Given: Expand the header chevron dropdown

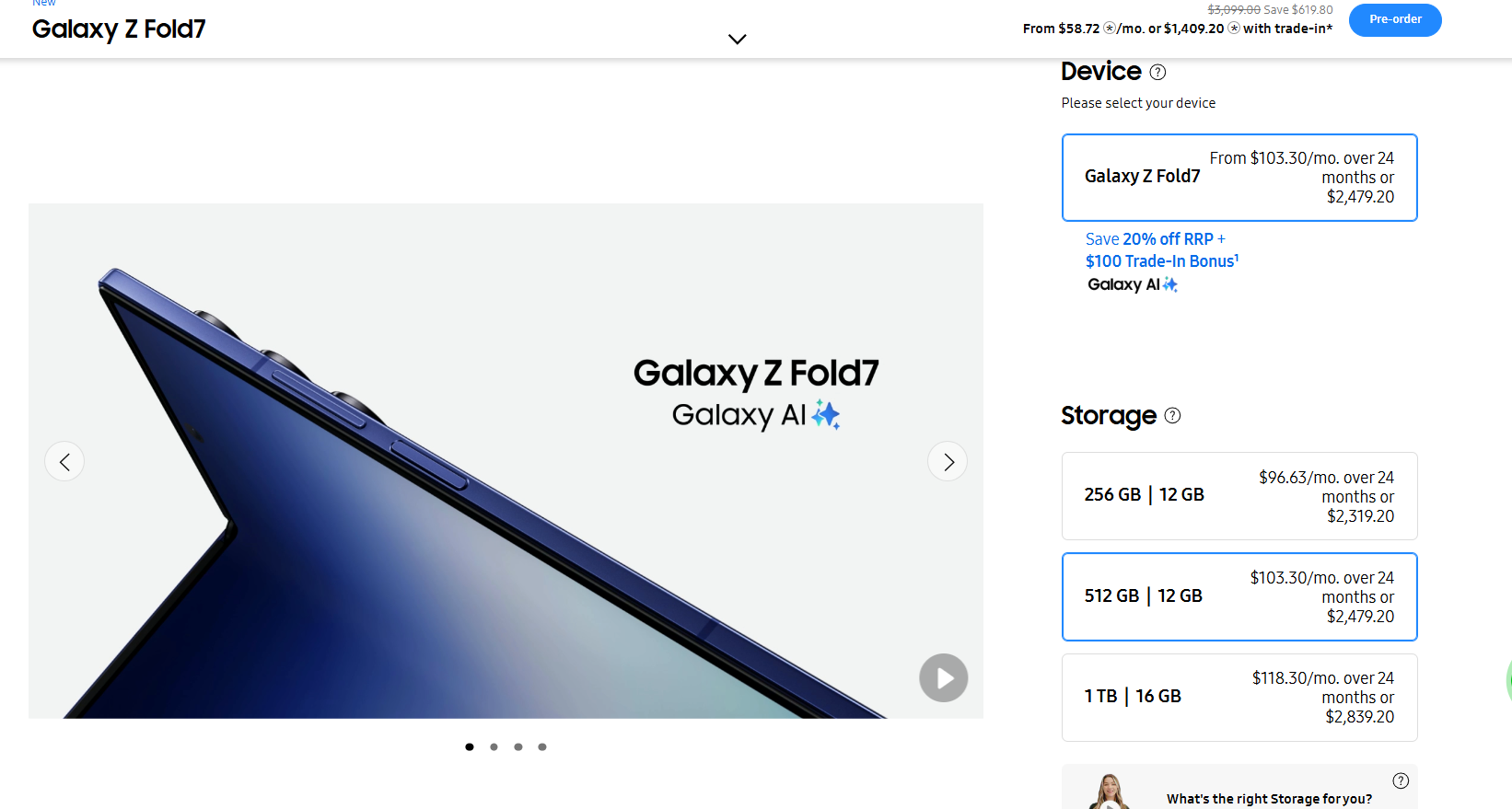Looking at the screenshot, I should [x=737, y=39].
